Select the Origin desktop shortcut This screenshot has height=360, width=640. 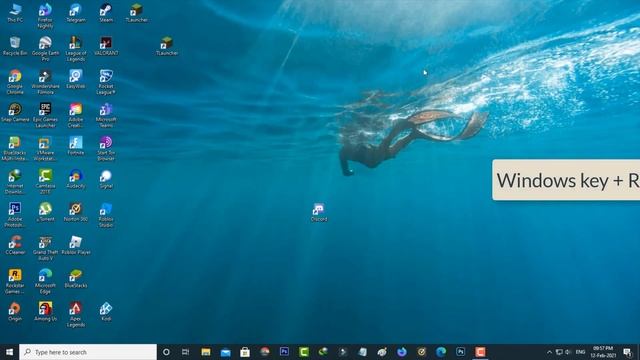(15, 311)
